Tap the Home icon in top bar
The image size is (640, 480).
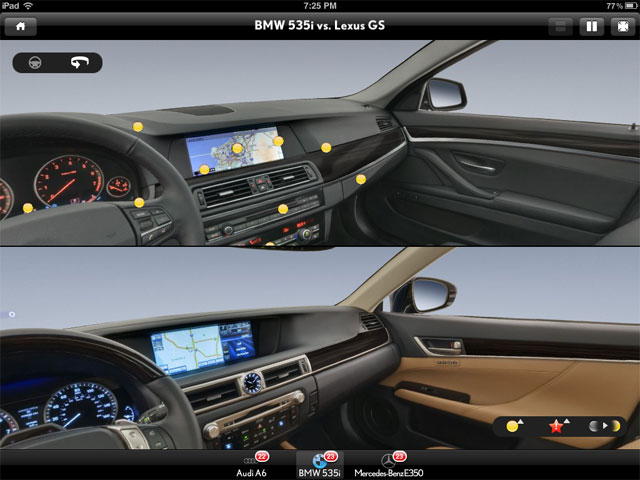point(19,26)
